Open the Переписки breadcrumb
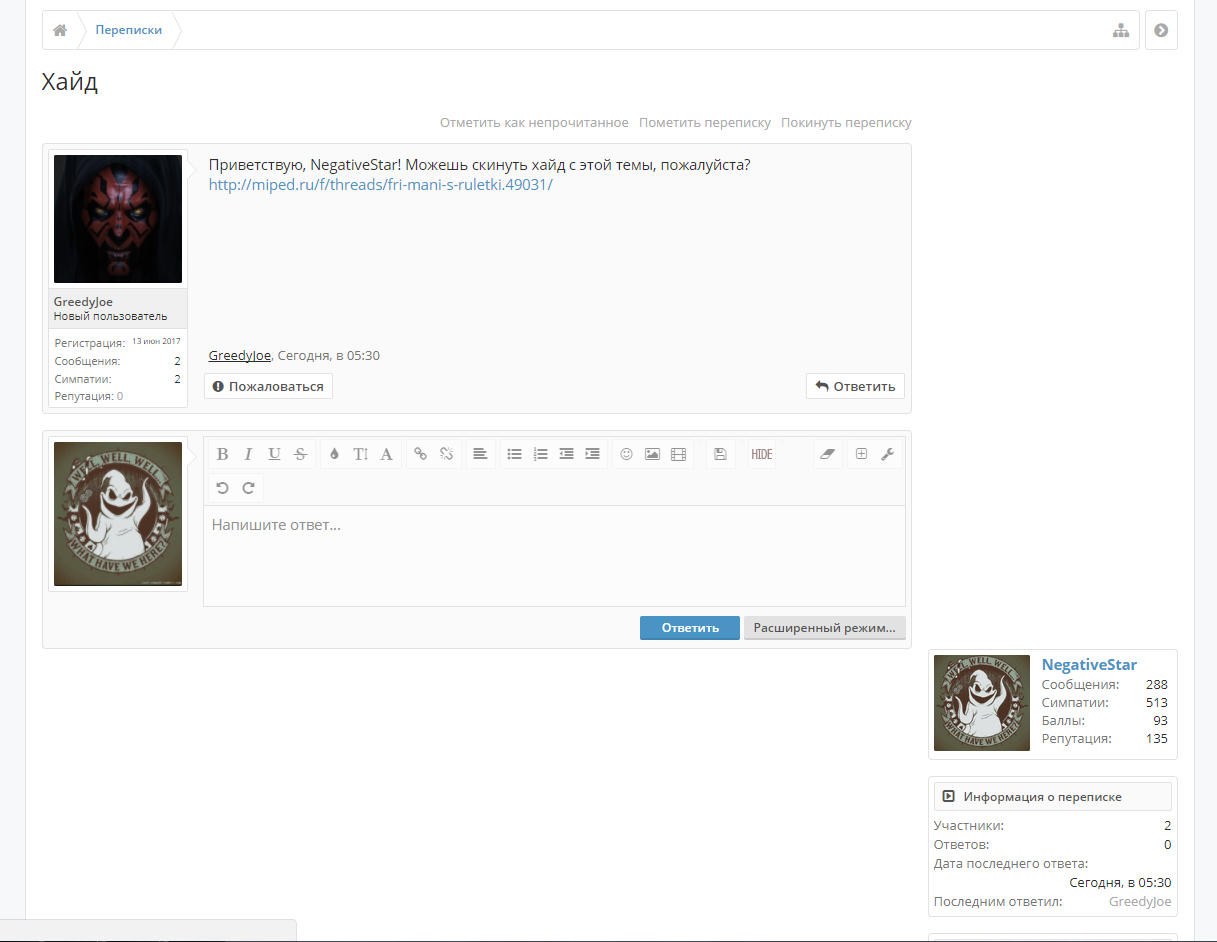Image resolution: width=1217 pixels, height=942 pixels. click(x=129, y=30)
